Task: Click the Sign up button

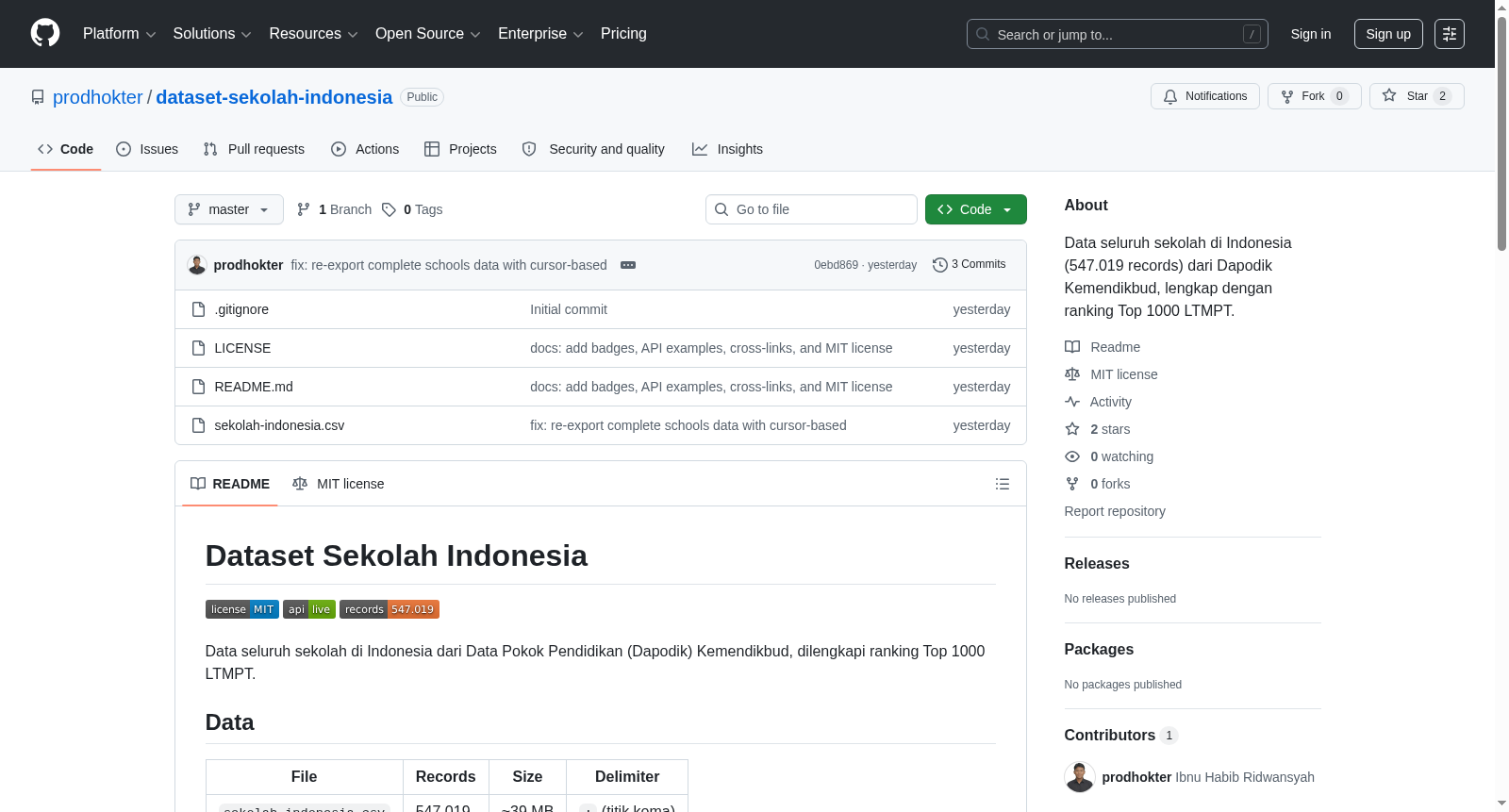Action: click(x=1388, y=34)
